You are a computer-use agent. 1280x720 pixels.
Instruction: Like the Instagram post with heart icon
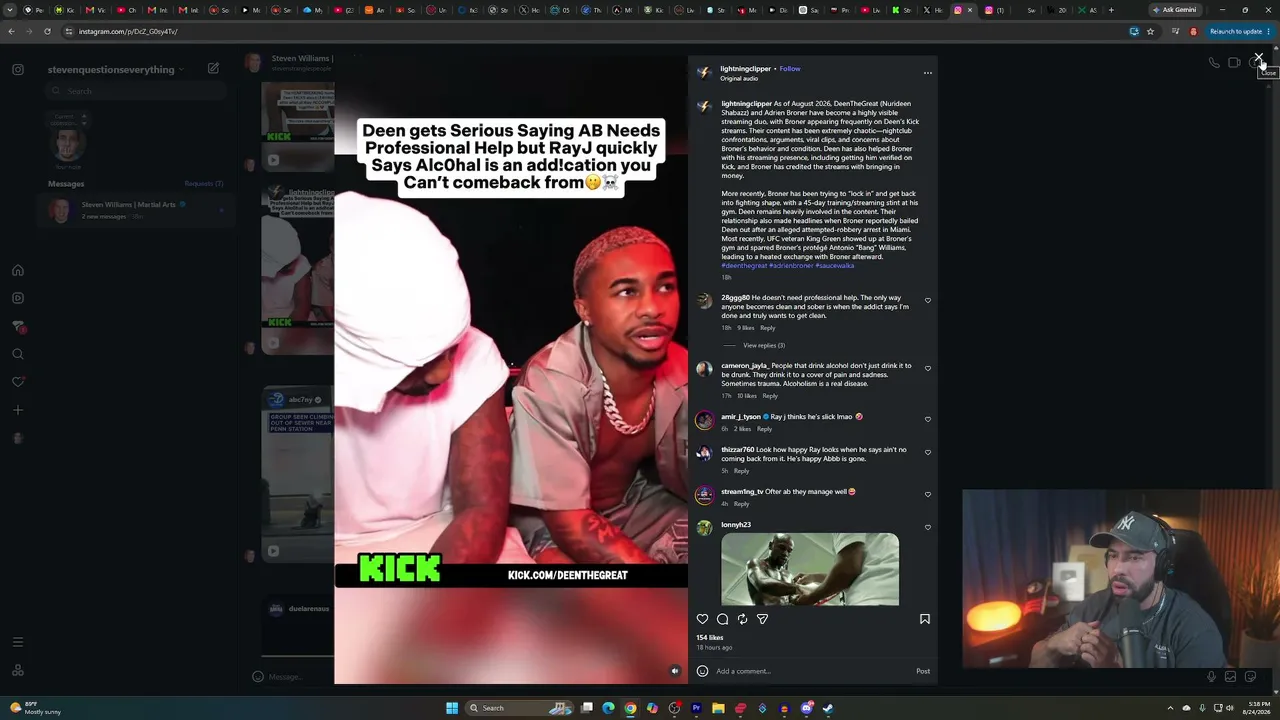(x=702, y=619)
